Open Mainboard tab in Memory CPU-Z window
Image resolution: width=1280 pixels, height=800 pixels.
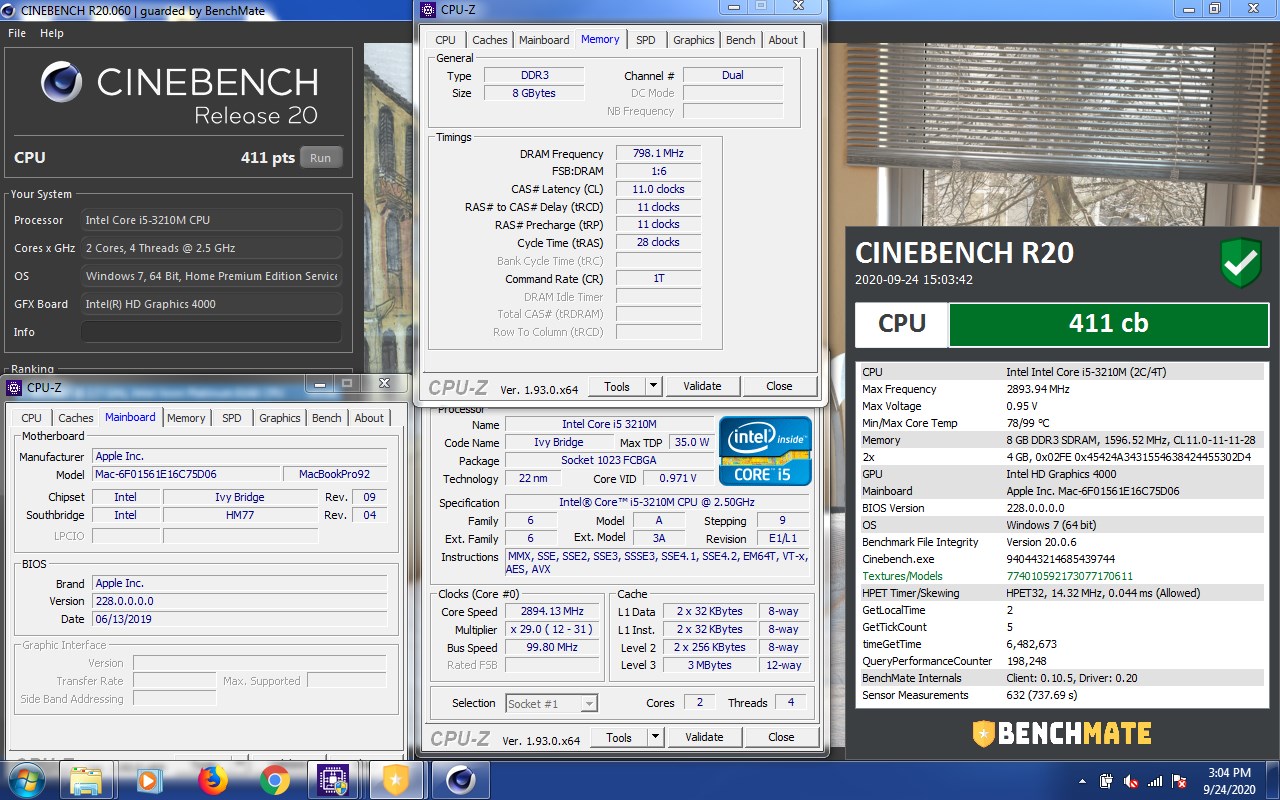[x=544, y=40]
